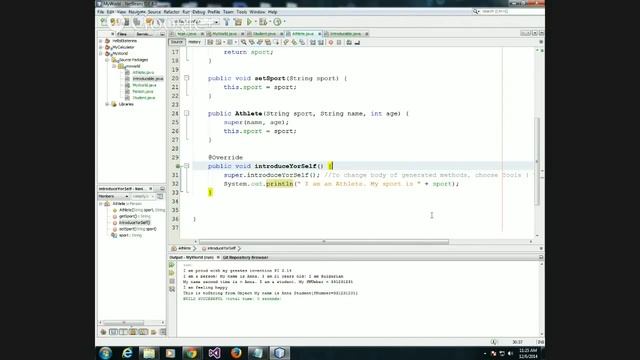Open Chrome from the Windows taskbar
This screenshot has height=360, width=640.
[x=192, y=353]
